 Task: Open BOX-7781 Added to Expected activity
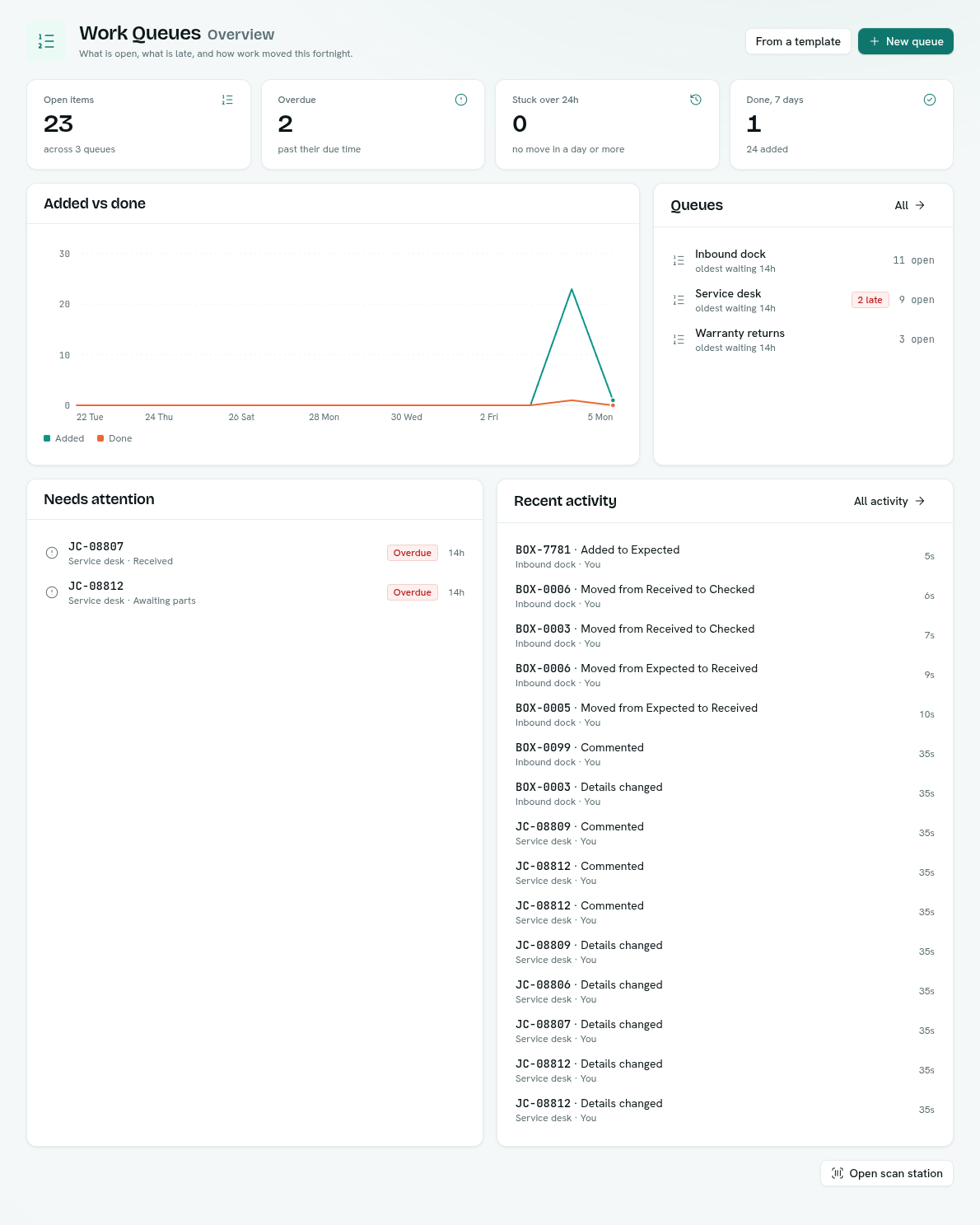tap(725, 556)
